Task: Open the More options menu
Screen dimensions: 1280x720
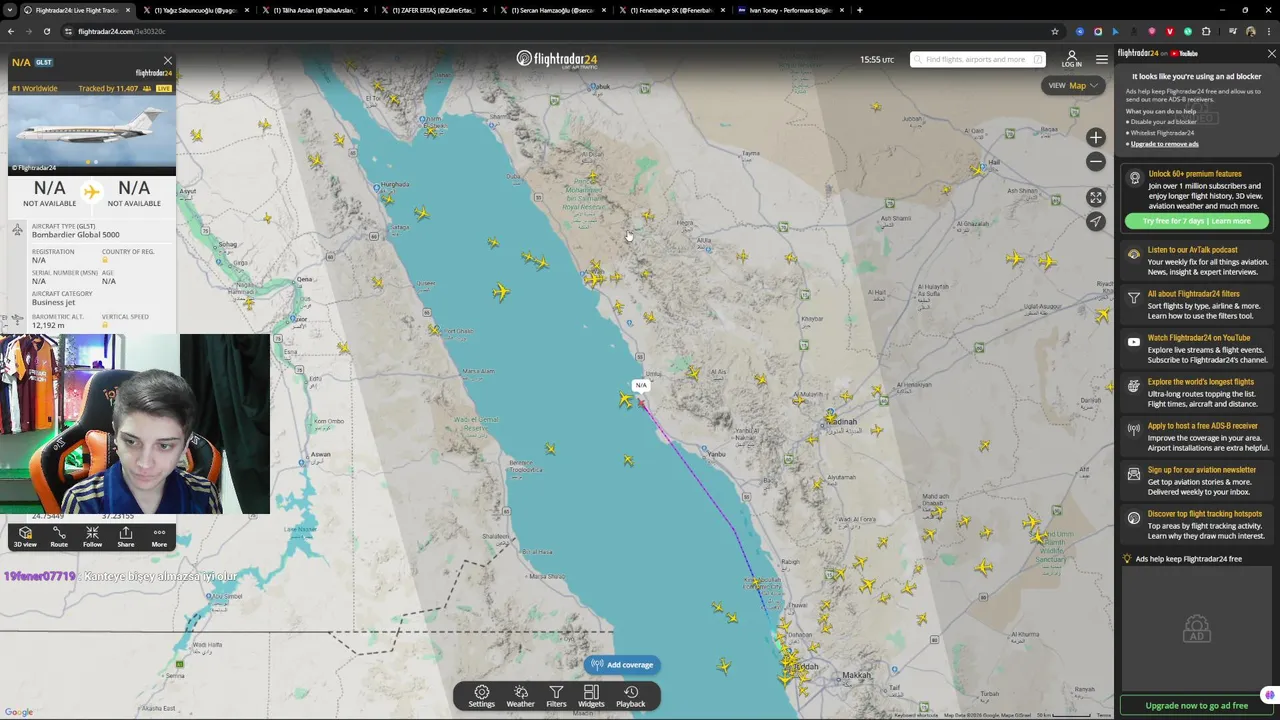Action: [159, 537]
